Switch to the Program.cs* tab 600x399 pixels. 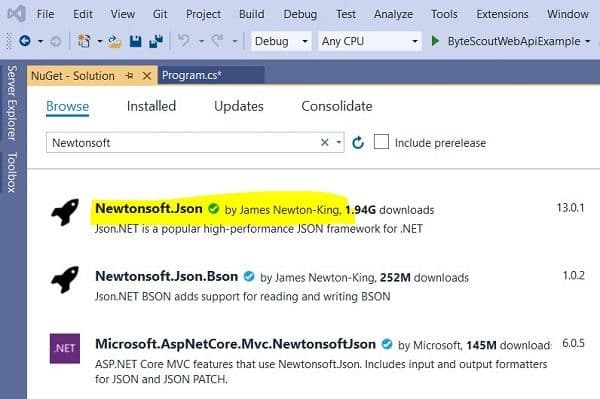(x=211, y=75)
